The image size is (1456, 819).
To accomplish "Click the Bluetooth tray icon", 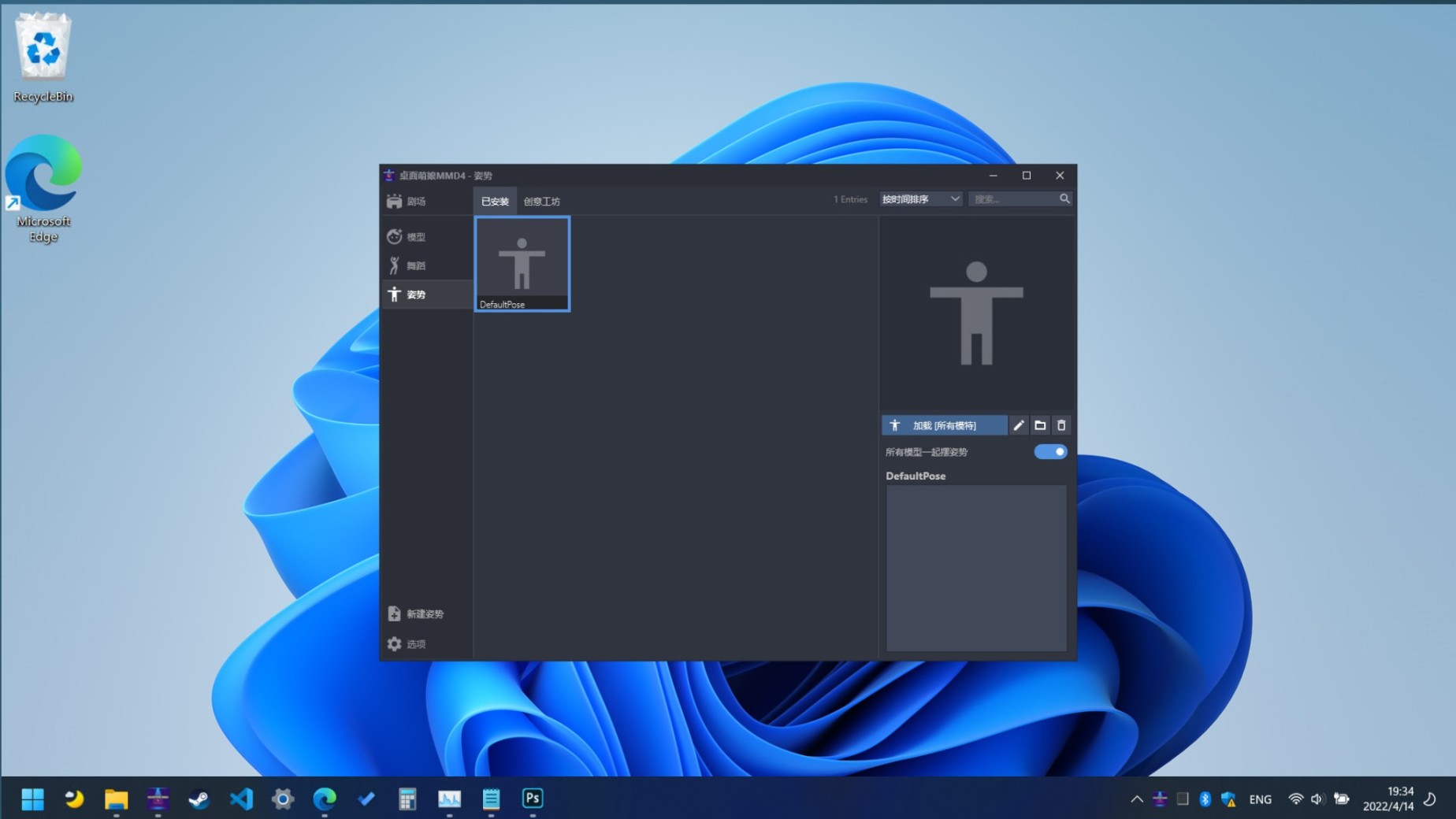I will click(1205, 799).
